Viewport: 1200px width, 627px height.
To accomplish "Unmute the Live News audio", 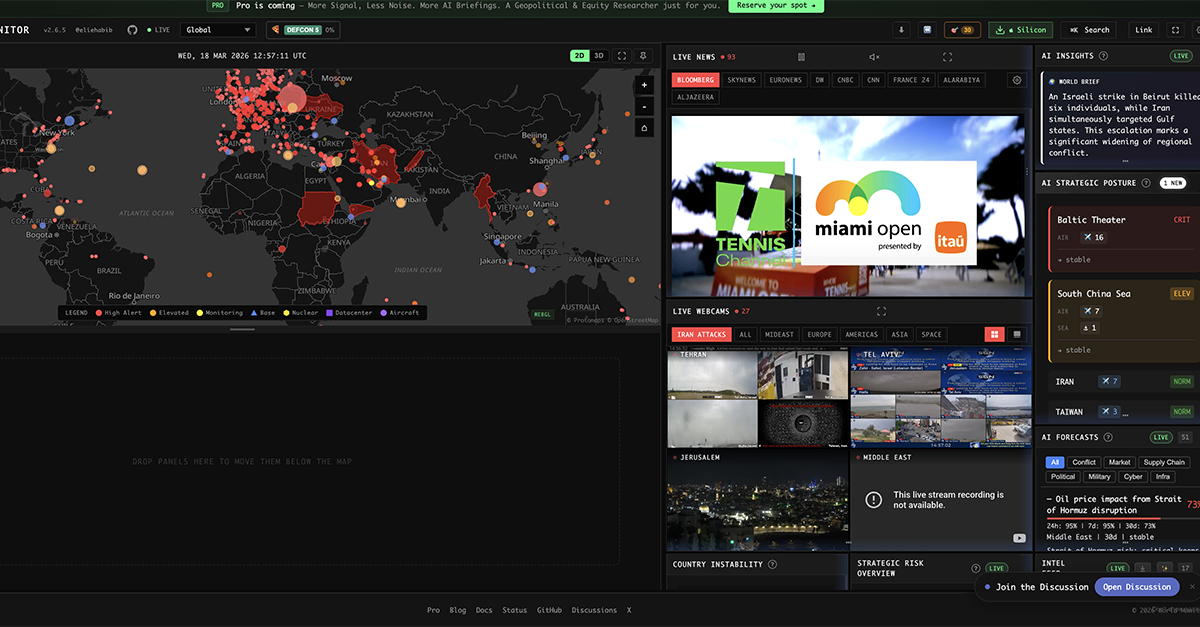I will 874,57.
